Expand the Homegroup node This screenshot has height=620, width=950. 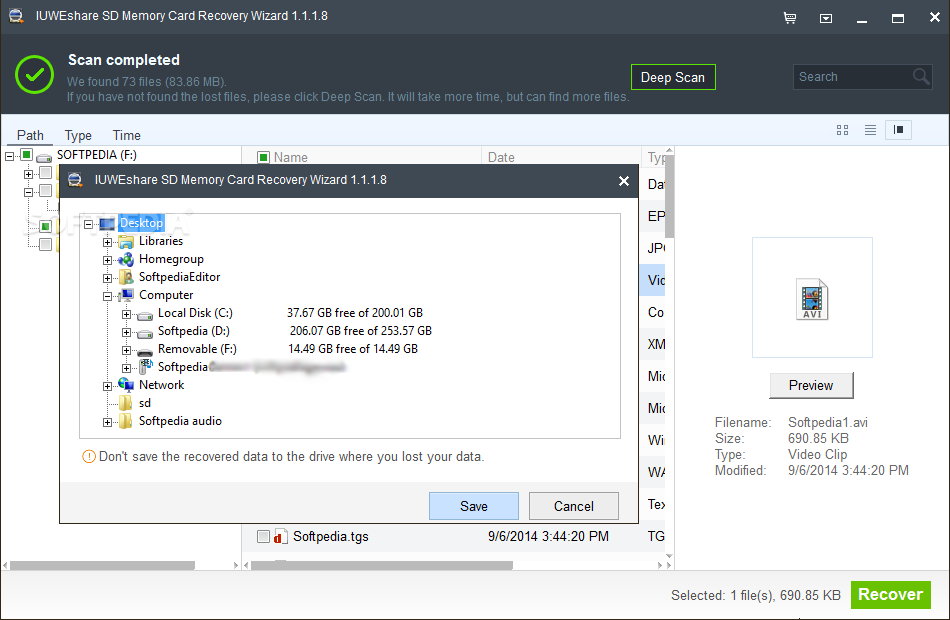[107, 260]
